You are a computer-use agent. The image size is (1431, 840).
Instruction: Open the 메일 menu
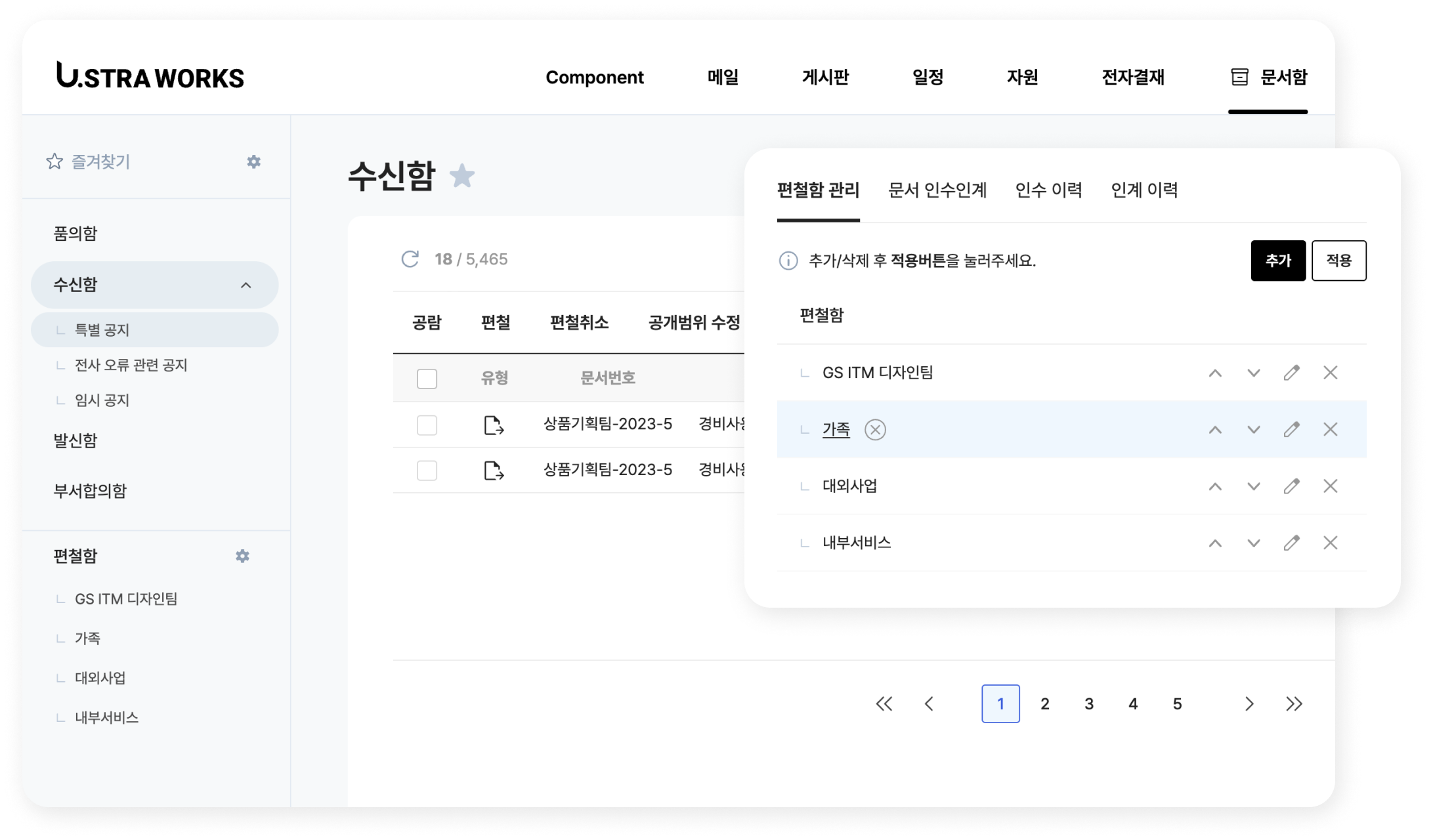coord(723,77)
